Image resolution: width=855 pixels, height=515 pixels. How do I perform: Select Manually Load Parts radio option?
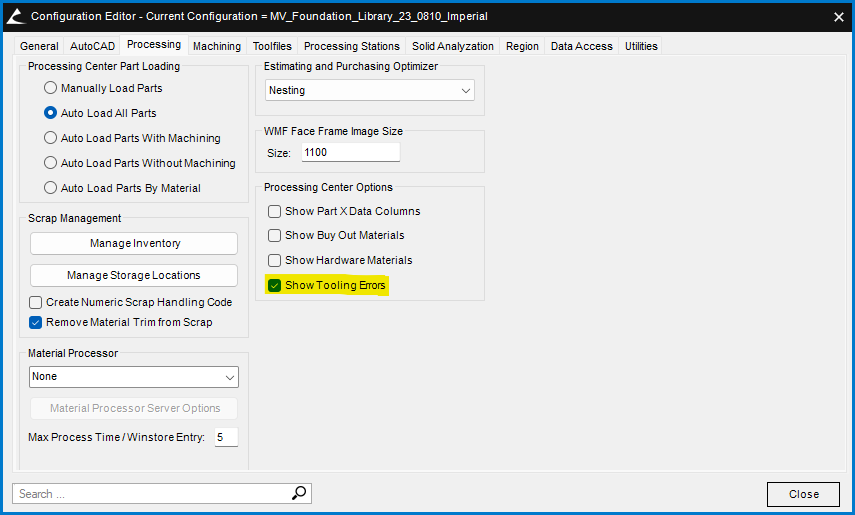coord(51,88)
